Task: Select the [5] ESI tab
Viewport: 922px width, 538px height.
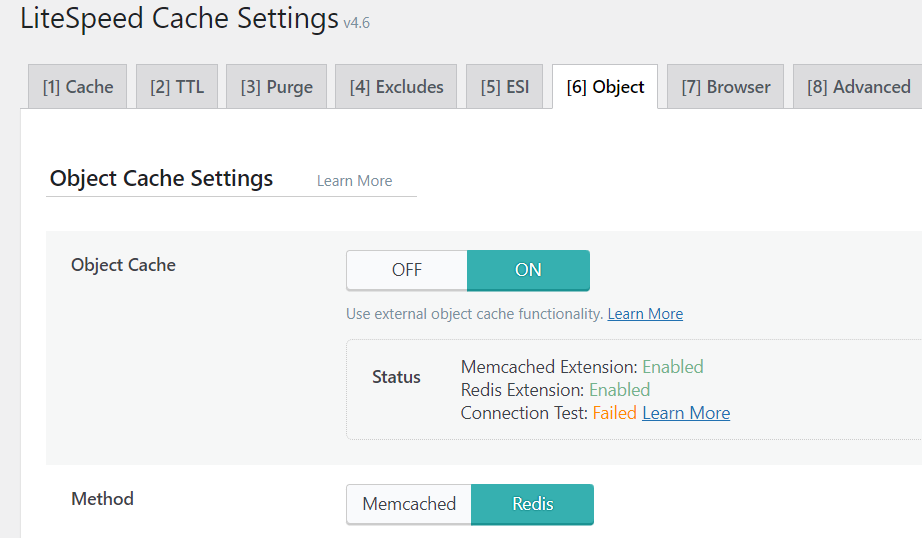Action: (x=505, y=86)
